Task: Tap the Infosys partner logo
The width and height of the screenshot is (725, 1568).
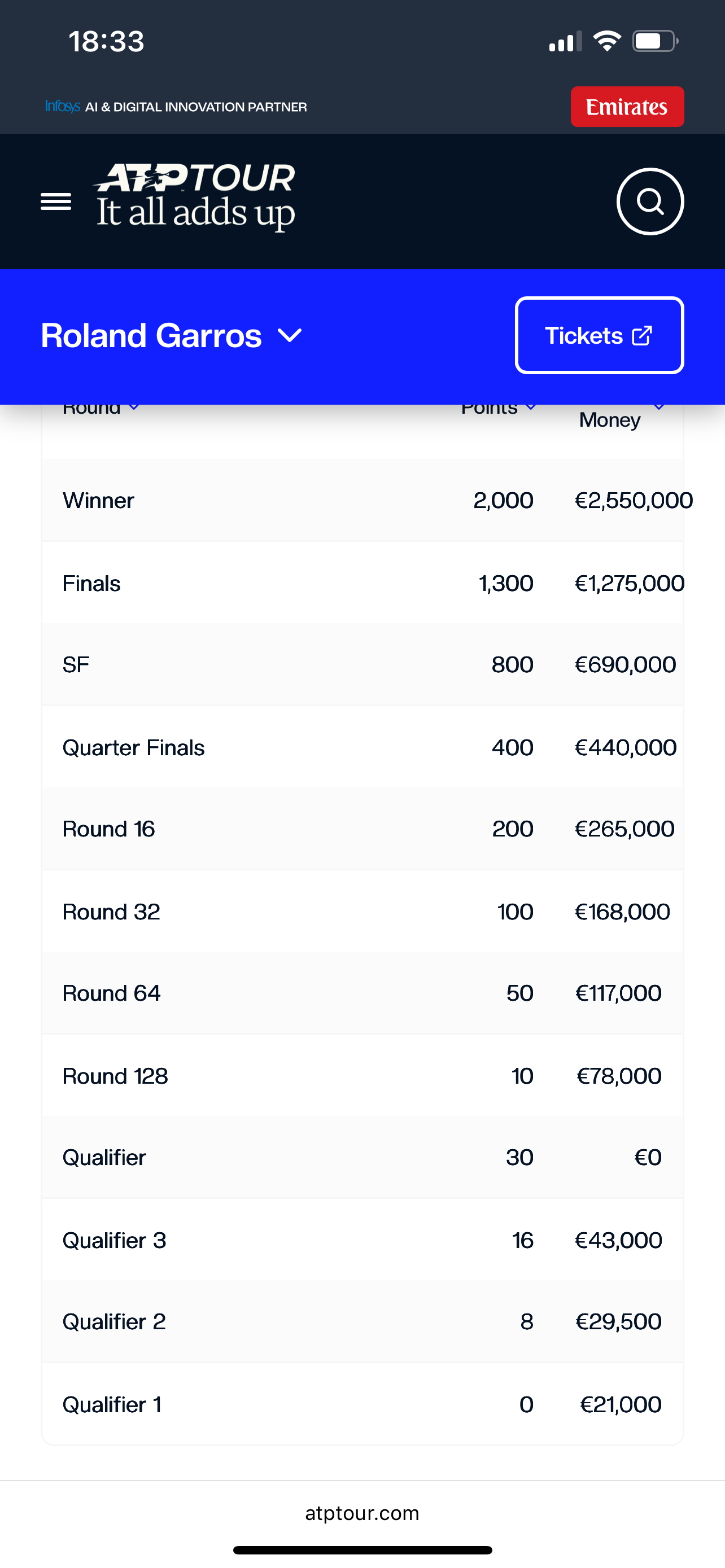Action: 63,107
